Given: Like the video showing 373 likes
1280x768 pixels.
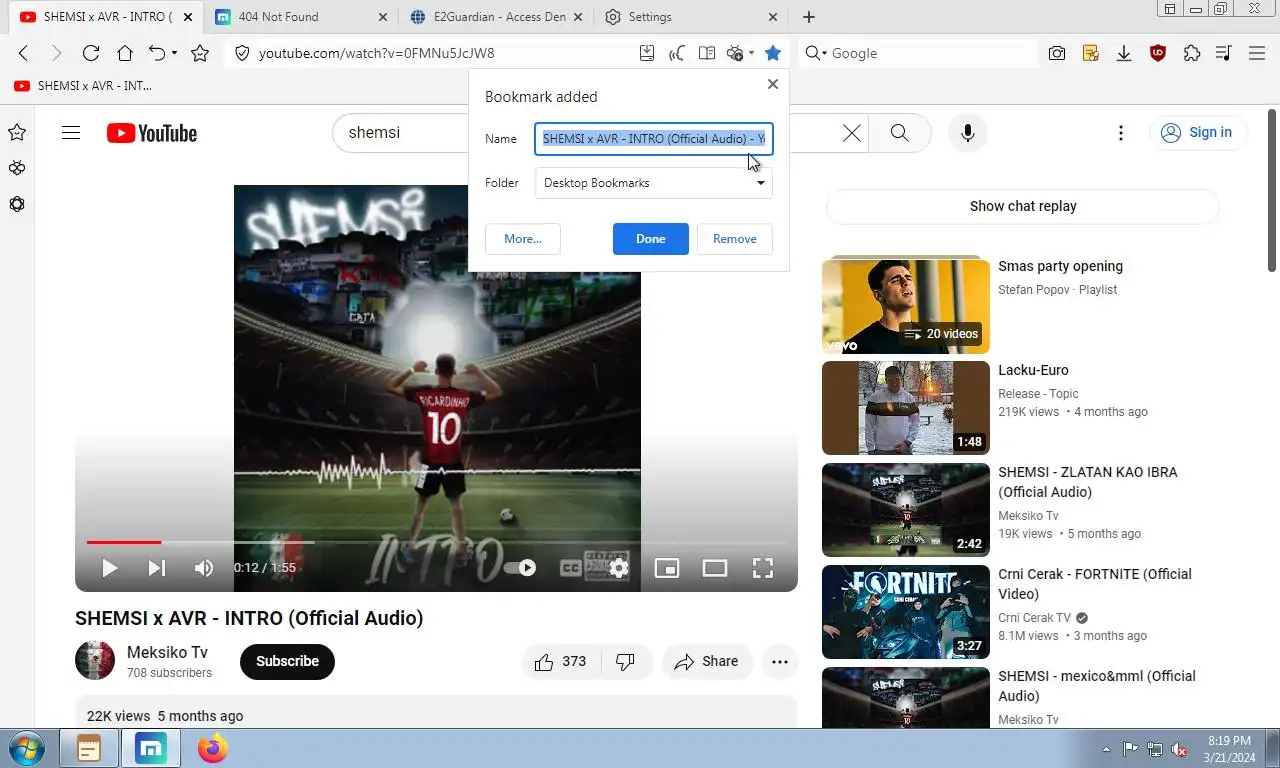Looking at the screenshot, I should [x=561, y=662].
